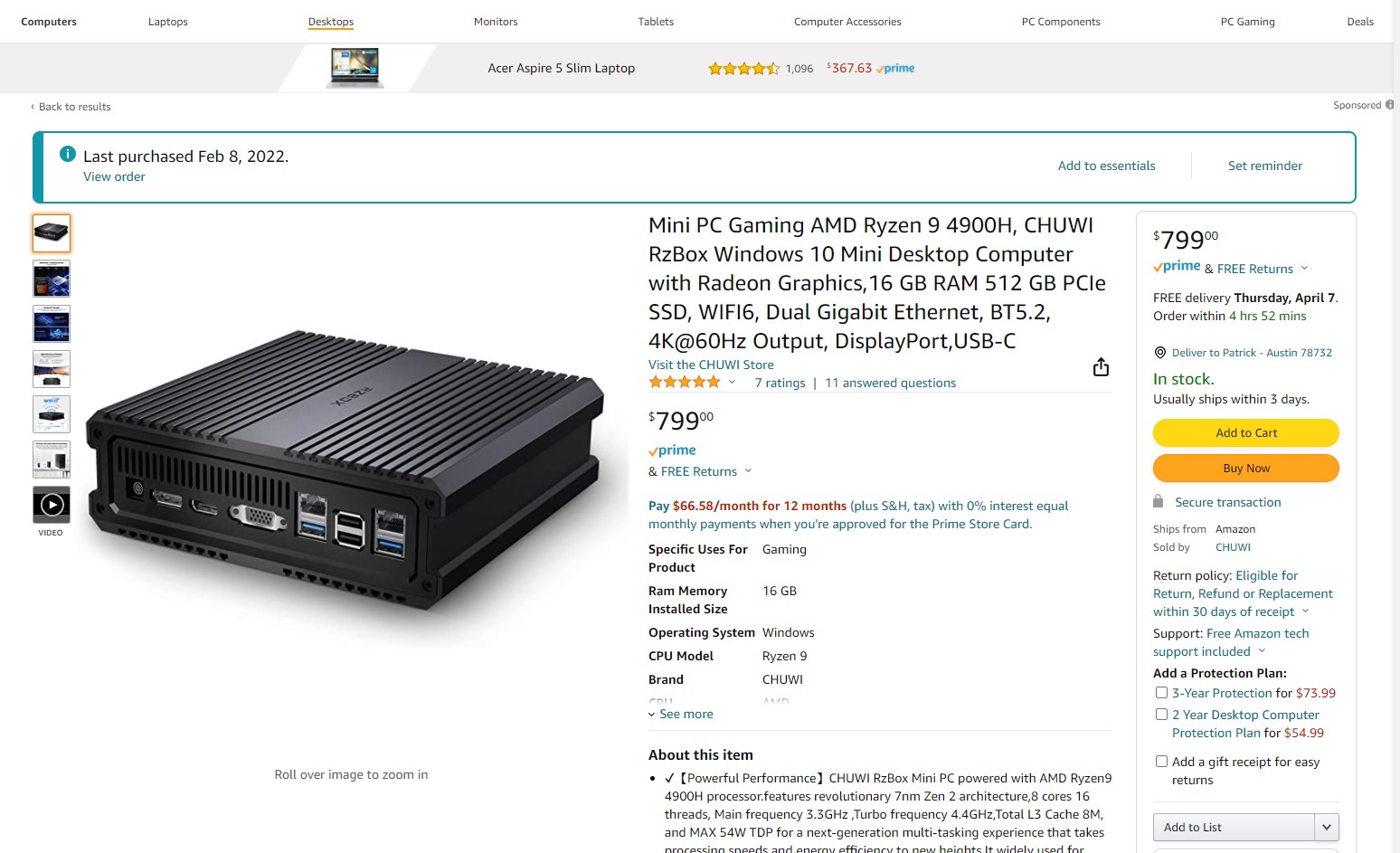
Task: Click the five-star rating icons
Action: click(x=685, y=382)
